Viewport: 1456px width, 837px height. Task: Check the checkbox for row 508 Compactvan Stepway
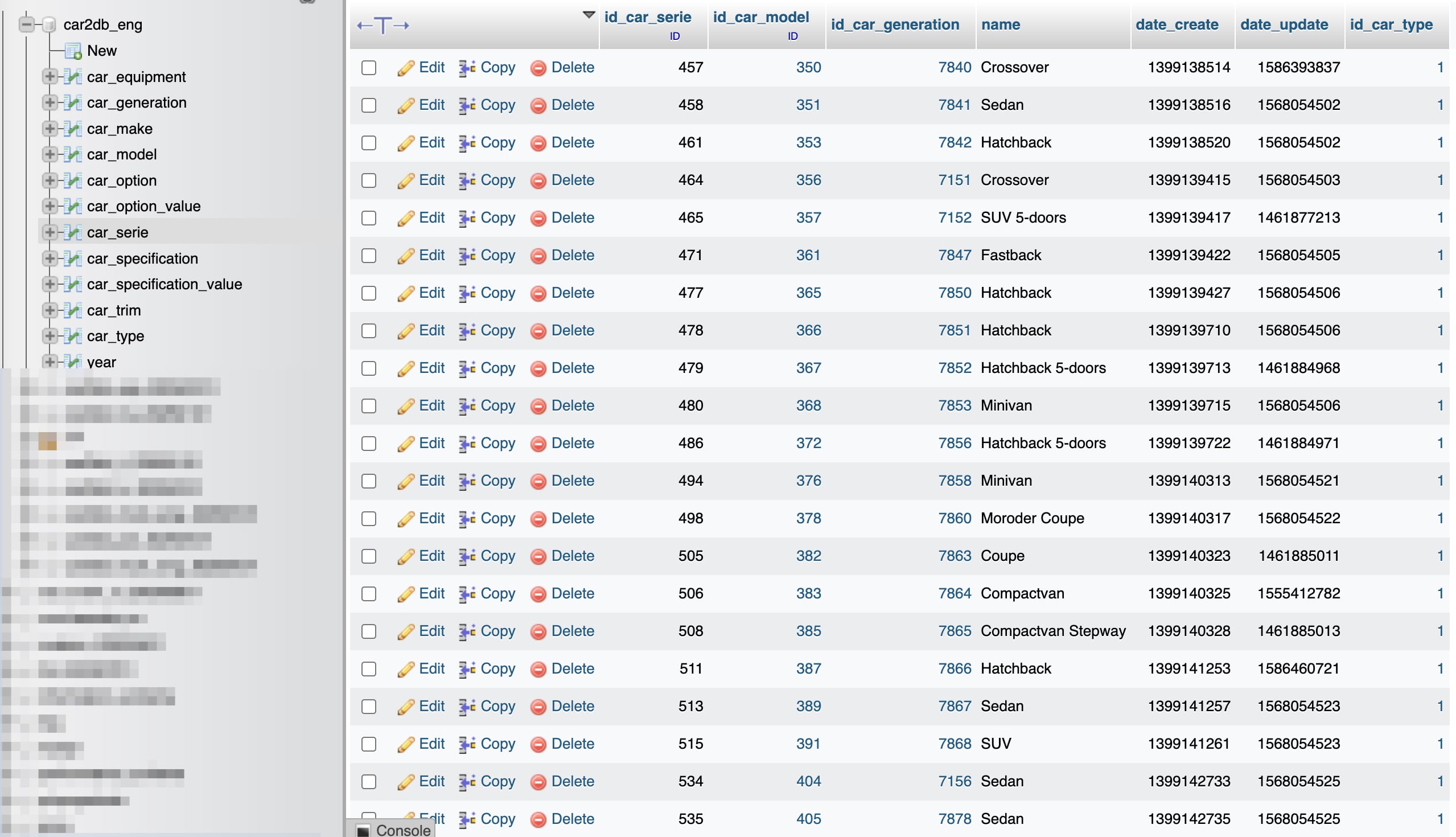368,631
